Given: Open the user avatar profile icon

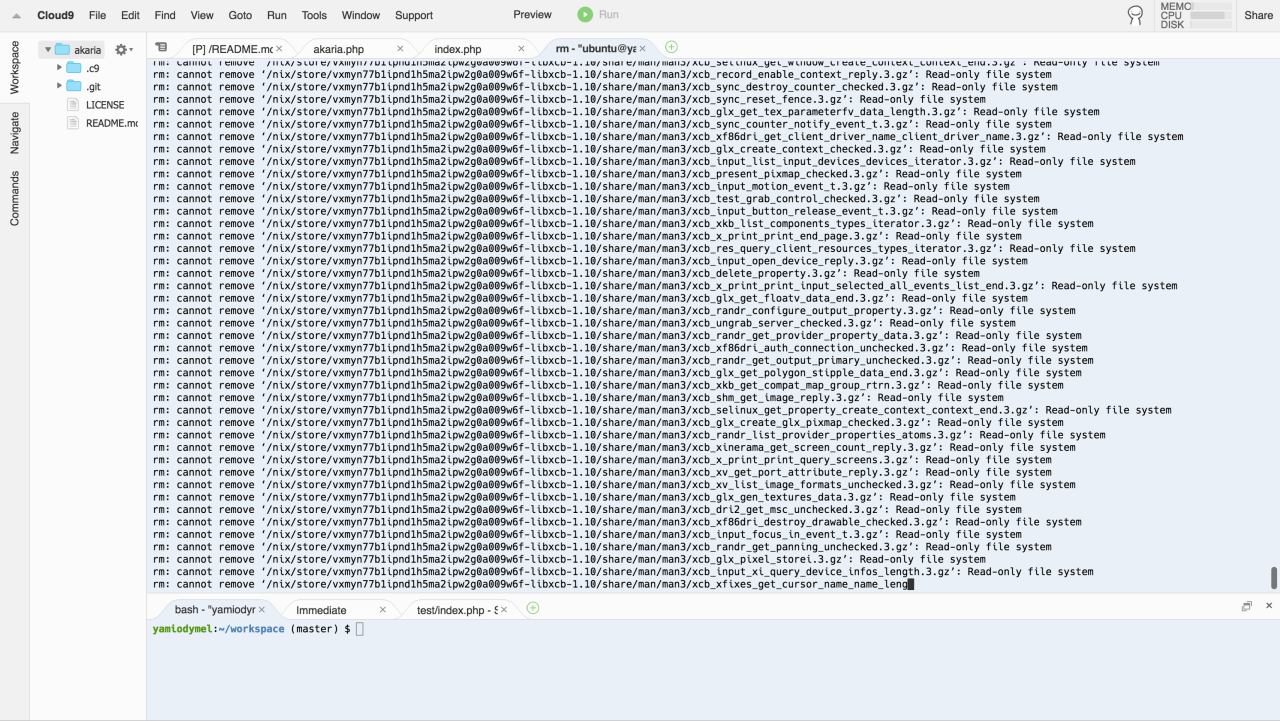Looking at the screenshot, I should click(x=1135, y=15).
